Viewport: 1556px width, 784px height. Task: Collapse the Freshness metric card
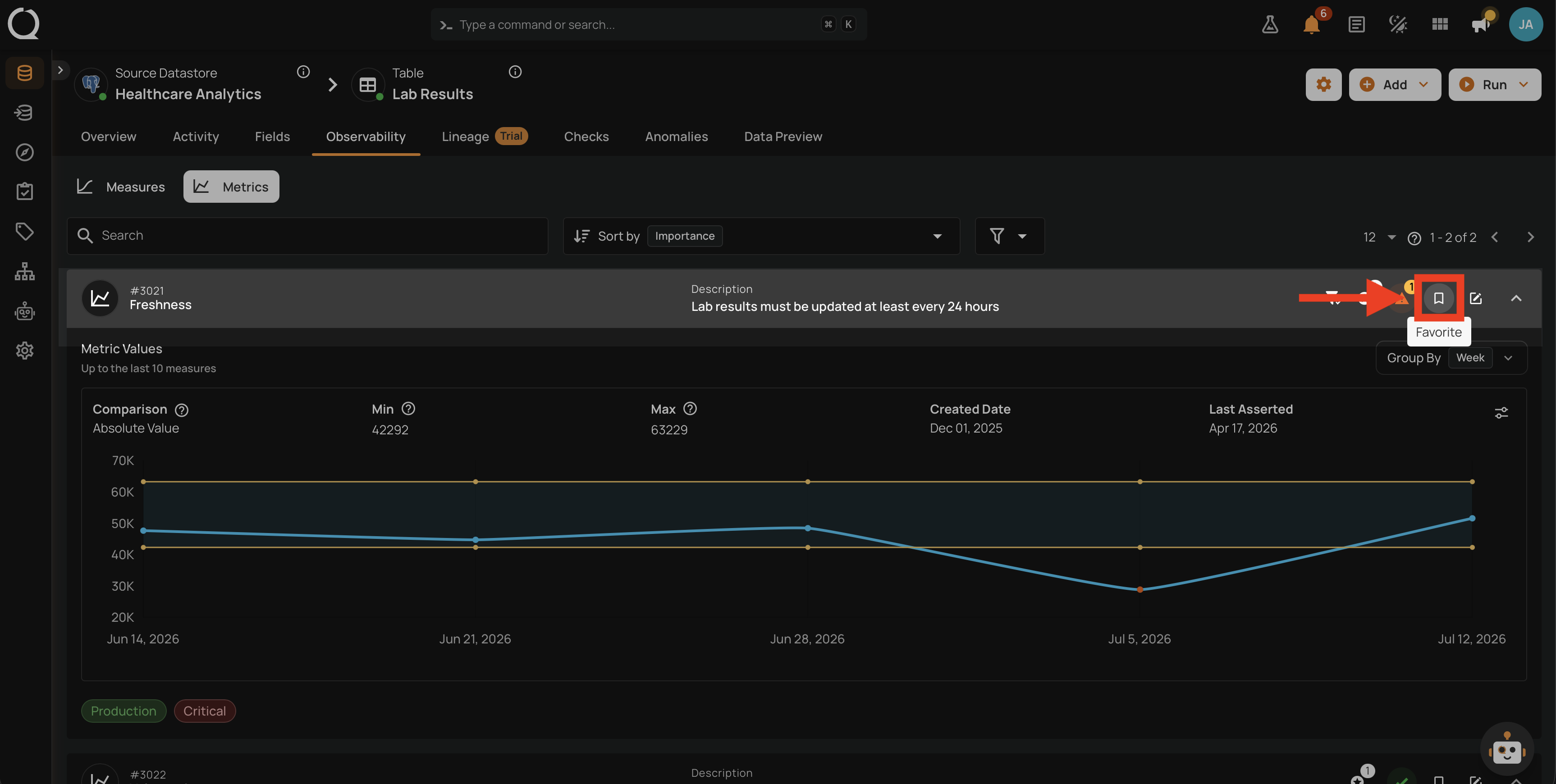[1515, 298]
